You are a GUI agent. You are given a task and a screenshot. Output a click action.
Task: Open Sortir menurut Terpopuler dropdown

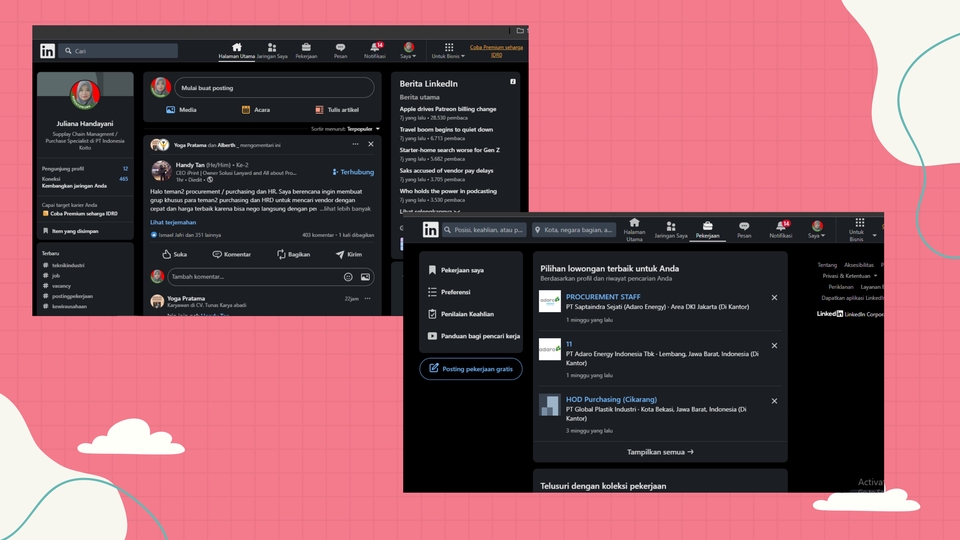345,129
